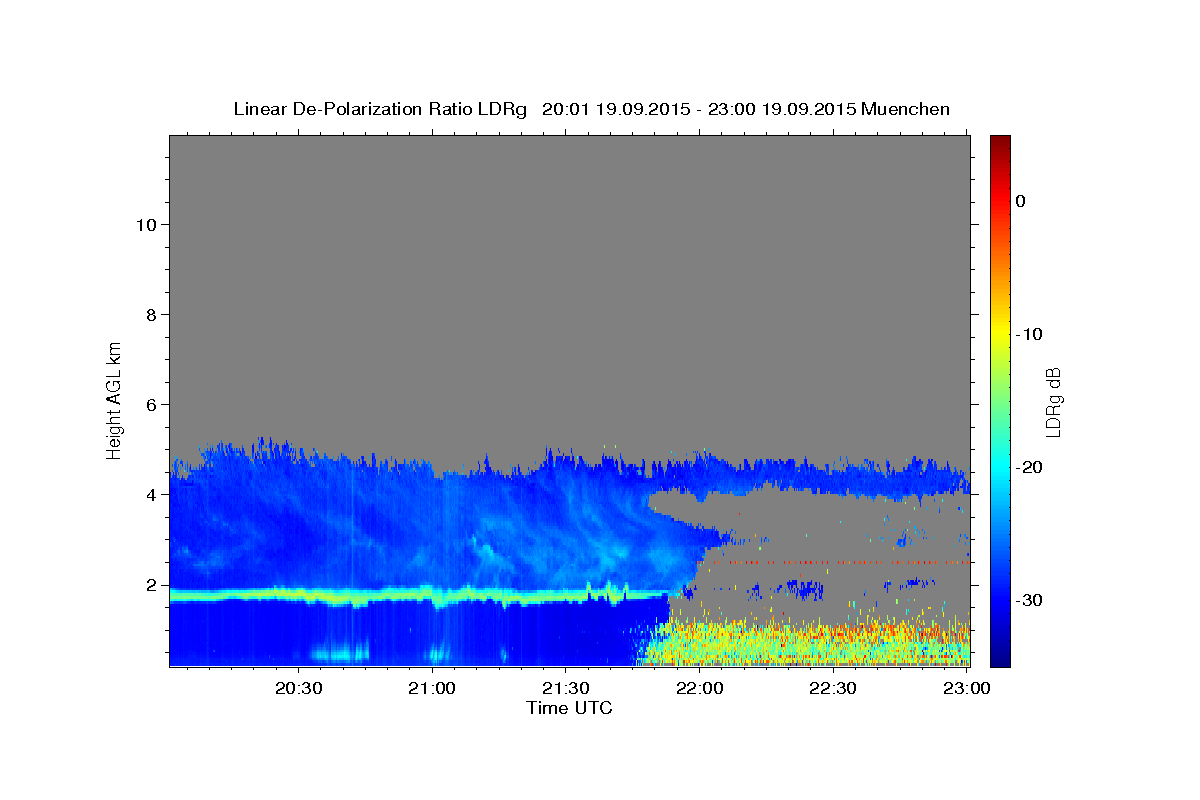The image size is (1200, 800).
Task: Click the 22:30 time tick label
Action: click(832, 688)
